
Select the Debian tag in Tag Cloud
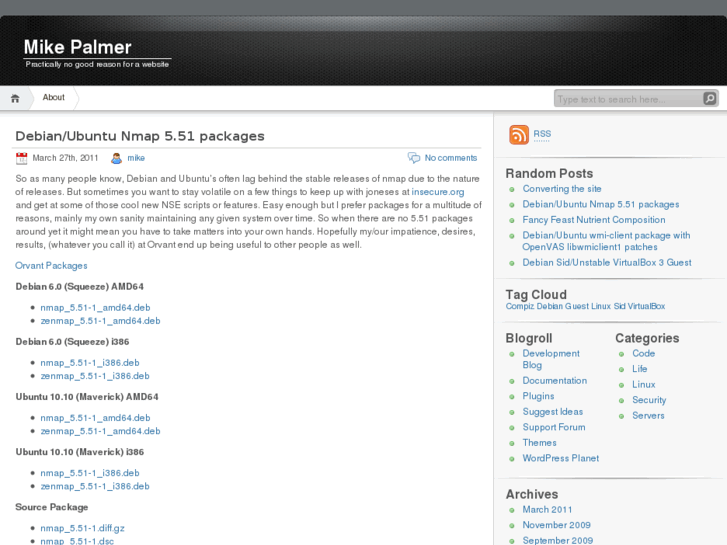[x=550, y=306]
